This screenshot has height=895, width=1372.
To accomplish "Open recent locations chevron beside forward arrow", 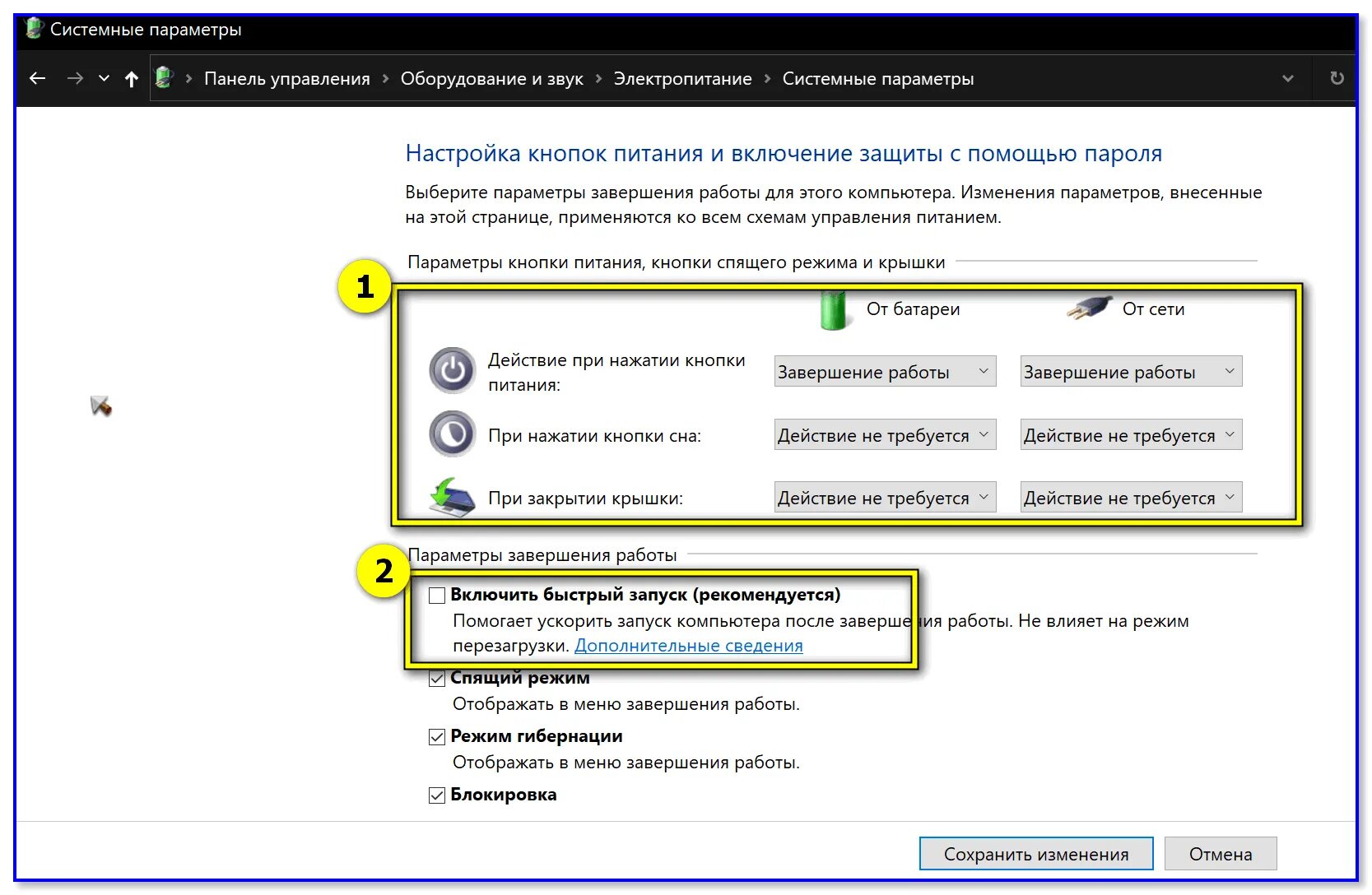I will click(x=104, y=78).
